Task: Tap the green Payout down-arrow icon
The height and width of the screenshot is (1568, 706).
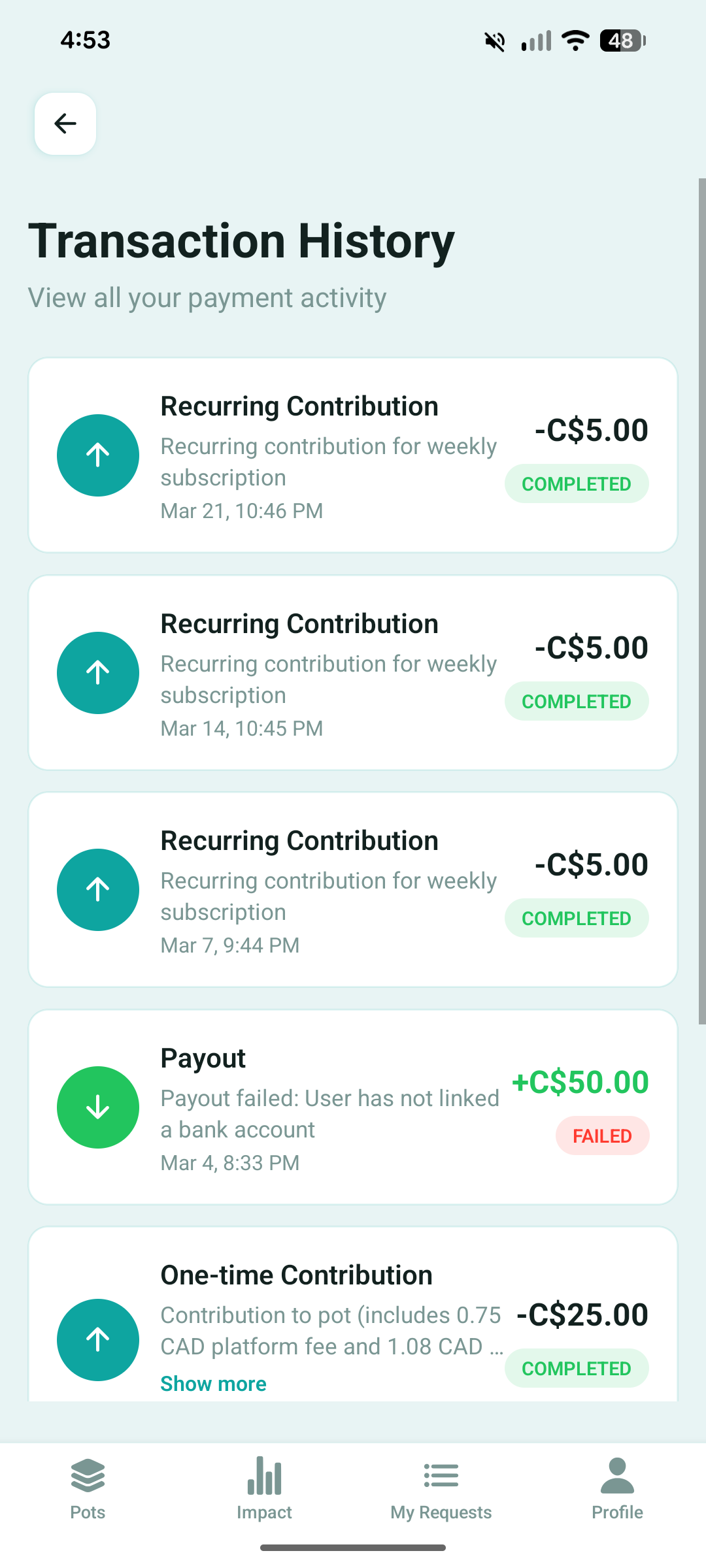Action: (98, 1107)
